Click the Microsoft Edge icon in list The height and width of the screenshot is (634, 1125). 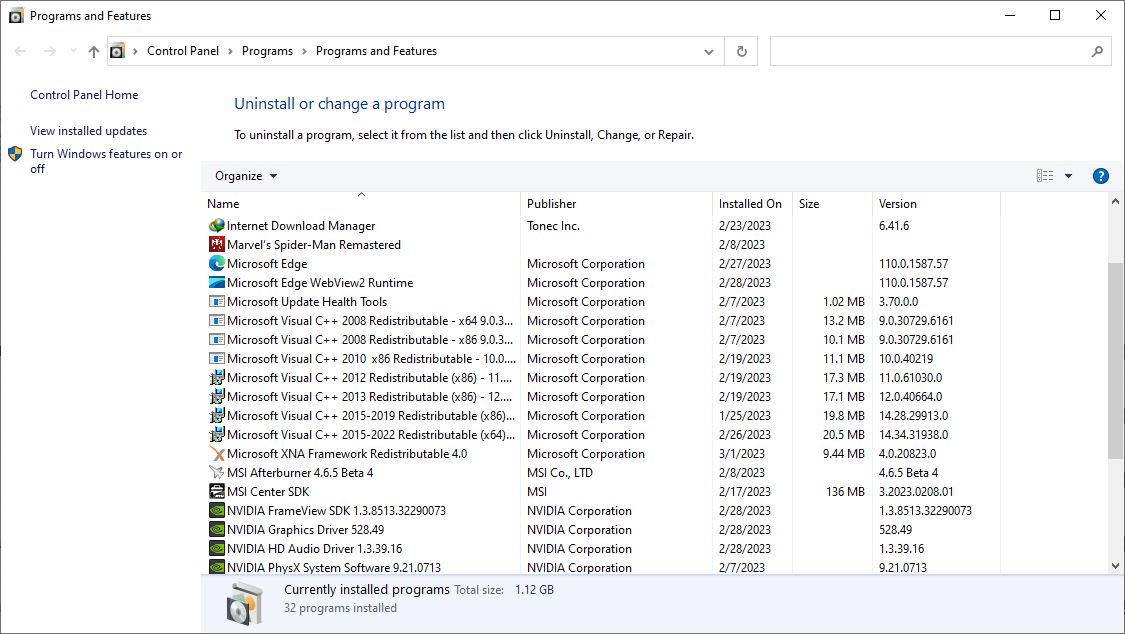(216, 264)
